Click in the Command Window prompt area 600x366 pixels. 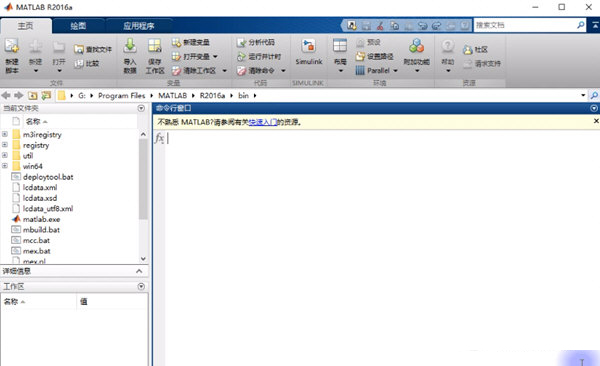point(383,249)
